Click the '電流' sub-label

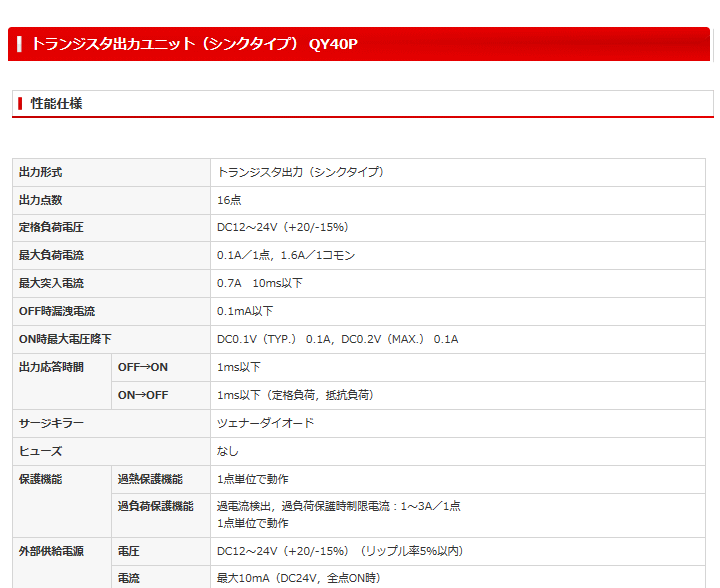[129, 578]
